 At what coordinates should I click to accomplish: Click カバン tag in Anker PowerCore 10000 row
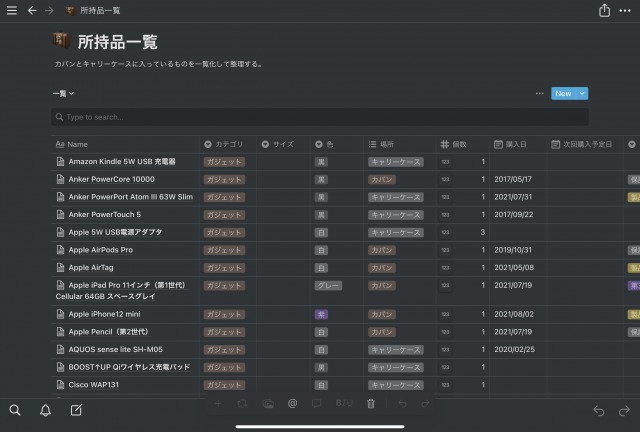tap(382, 180)
